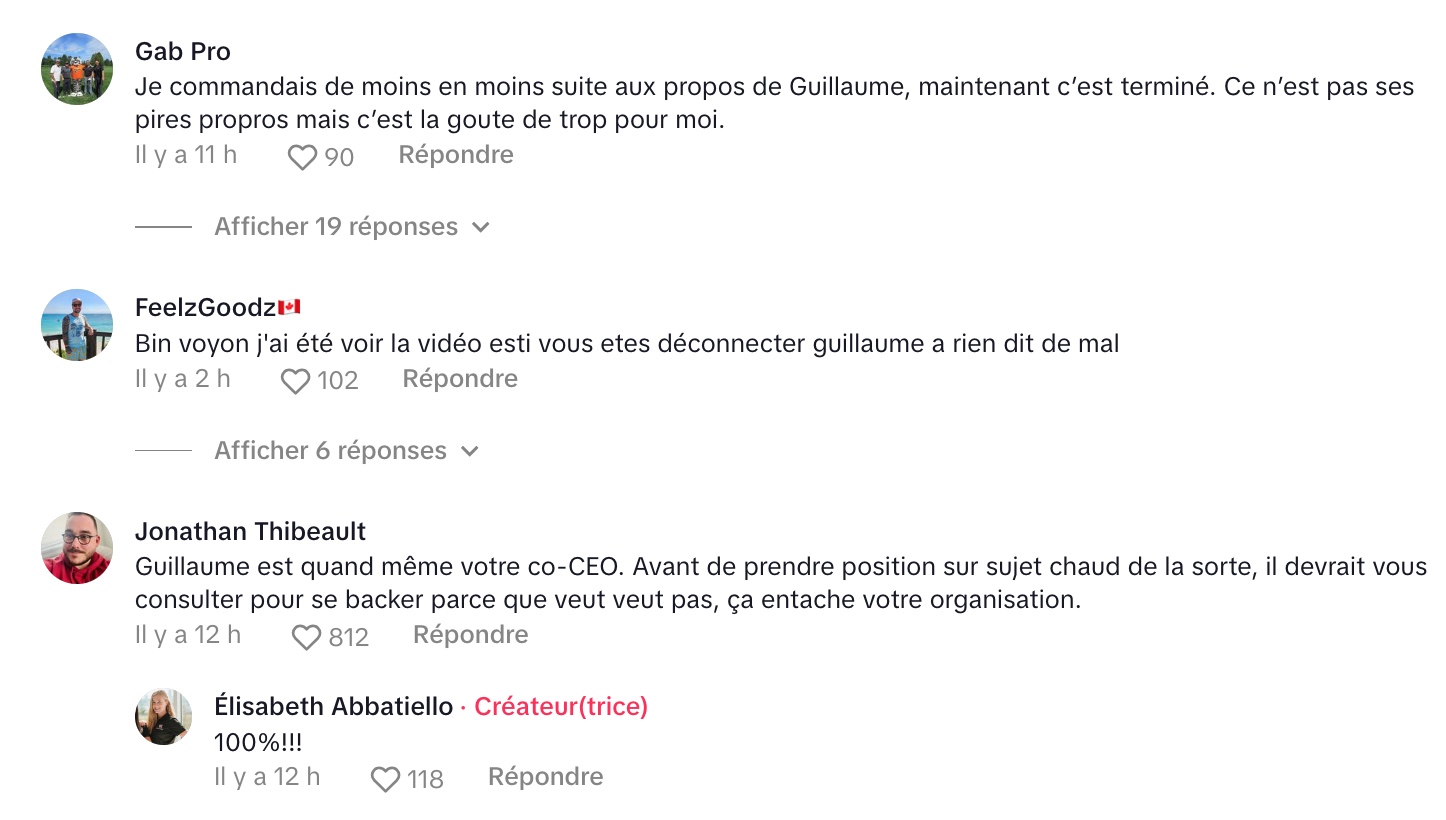Like FeelzGoodz's comment with the heart icon
This screenshot has width=1446, height=820.
click(295, 381)
